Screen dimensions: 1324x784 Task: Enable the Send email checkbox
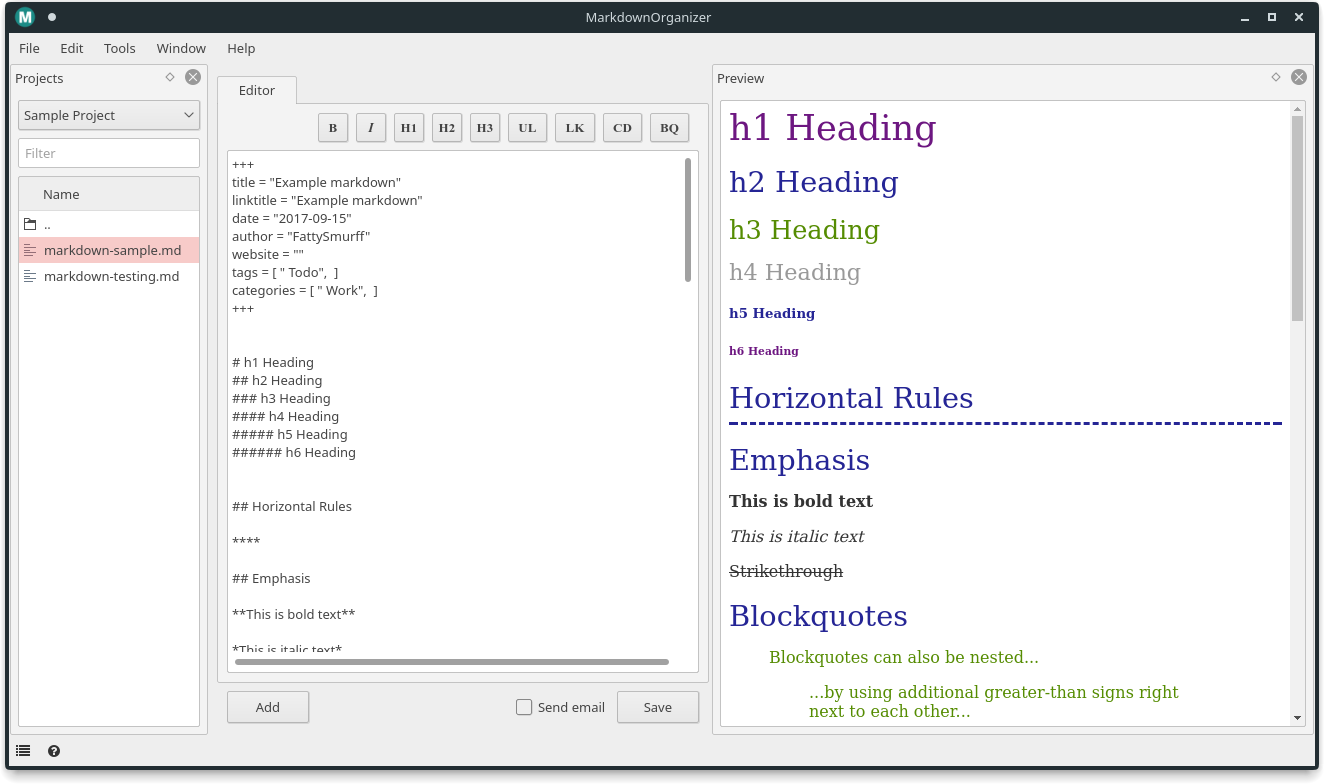524,707
